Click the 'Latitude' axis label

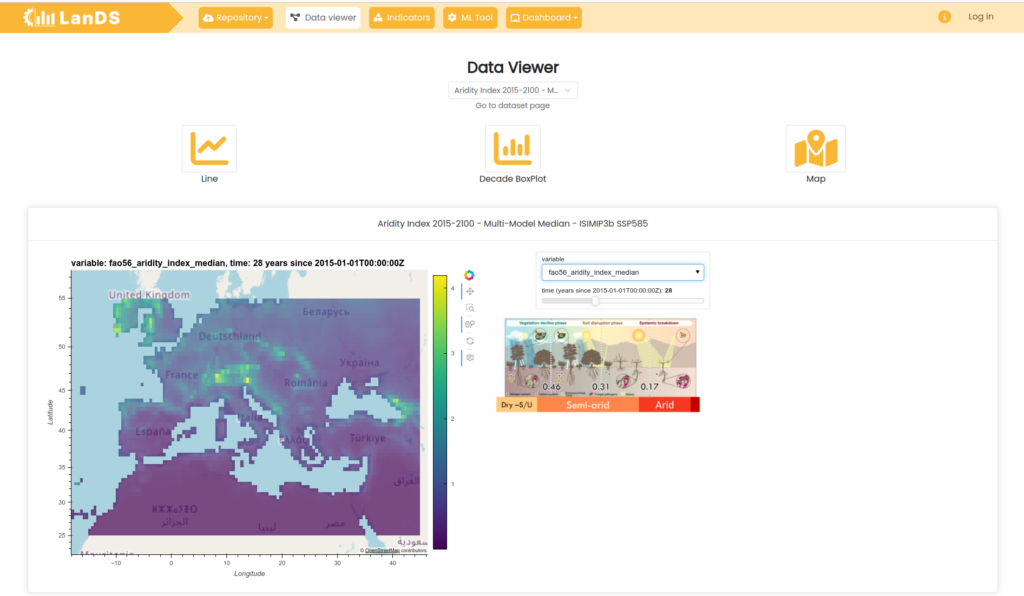click(x=50, y=412)
